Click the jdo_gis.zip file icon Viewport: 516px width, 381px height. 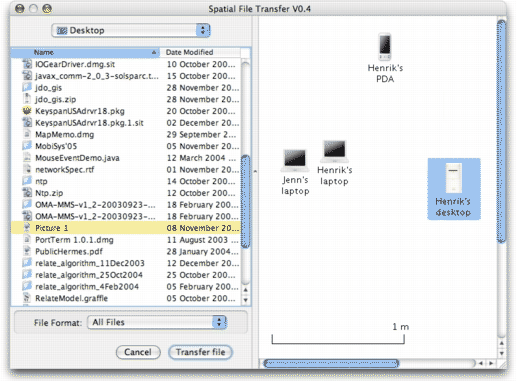(27, 99)
